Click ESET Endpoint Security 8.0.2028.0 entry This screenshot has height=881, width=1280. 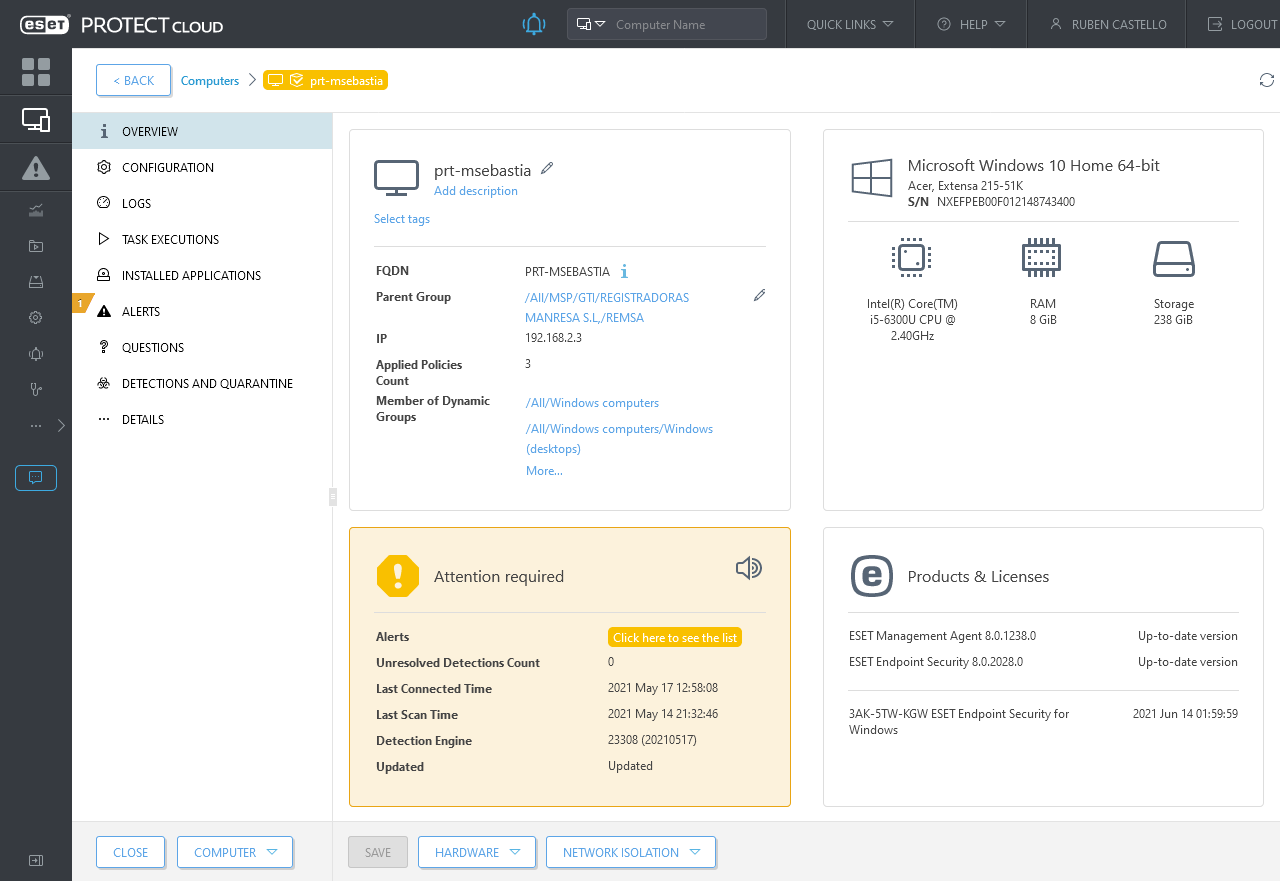pos(936,662)
